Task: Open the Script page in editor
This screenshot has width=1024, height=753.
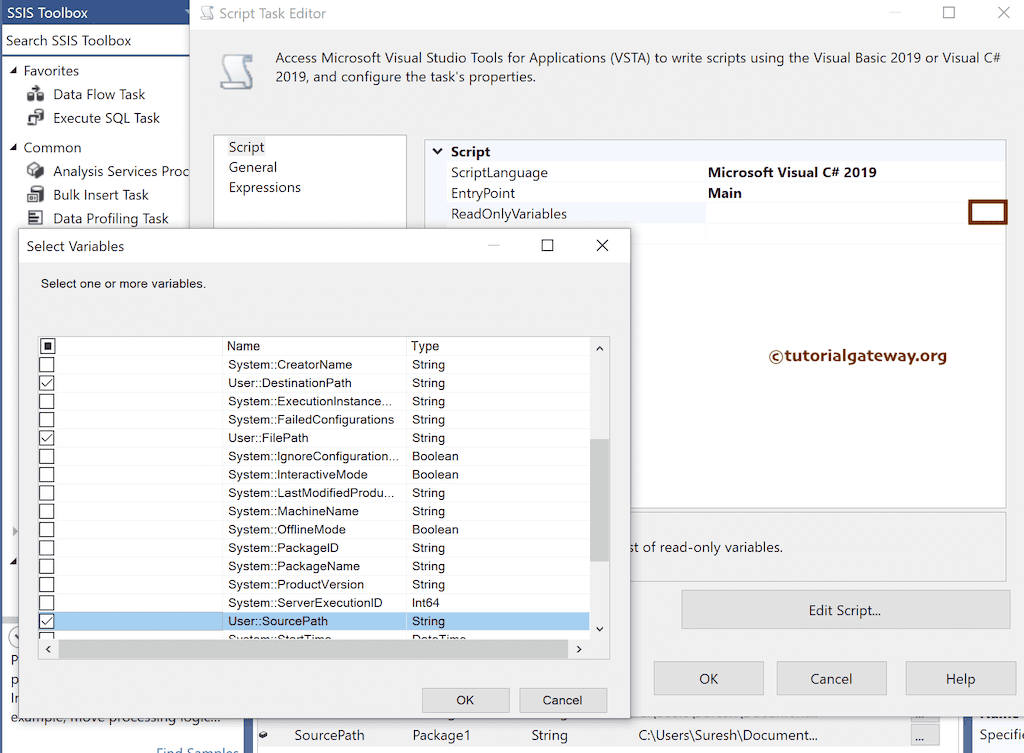Action: click(x=246, y=147)
